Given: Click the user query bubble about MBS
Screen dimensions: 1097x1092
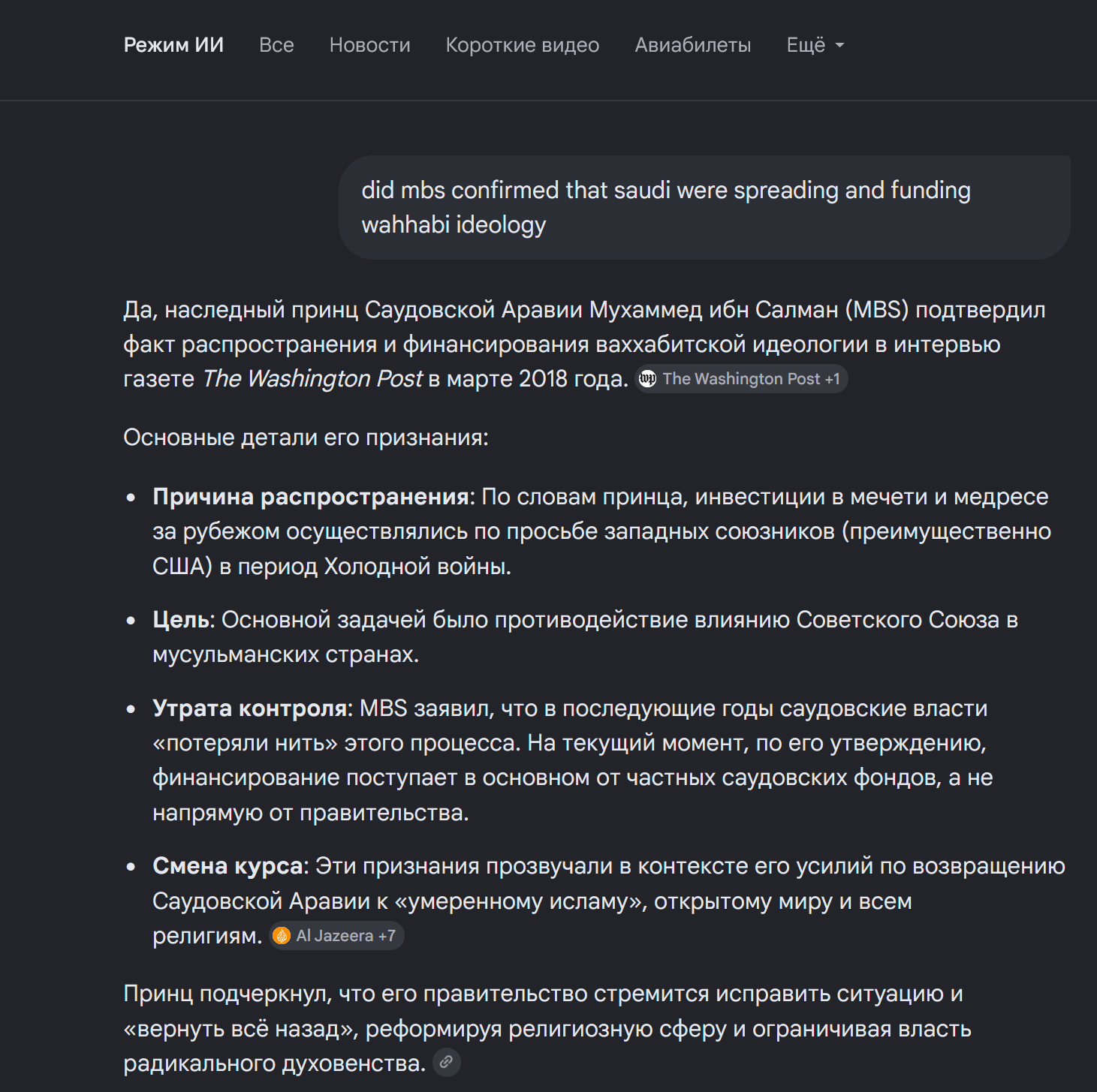Looking at the screenshot, I should click(704, 207).
